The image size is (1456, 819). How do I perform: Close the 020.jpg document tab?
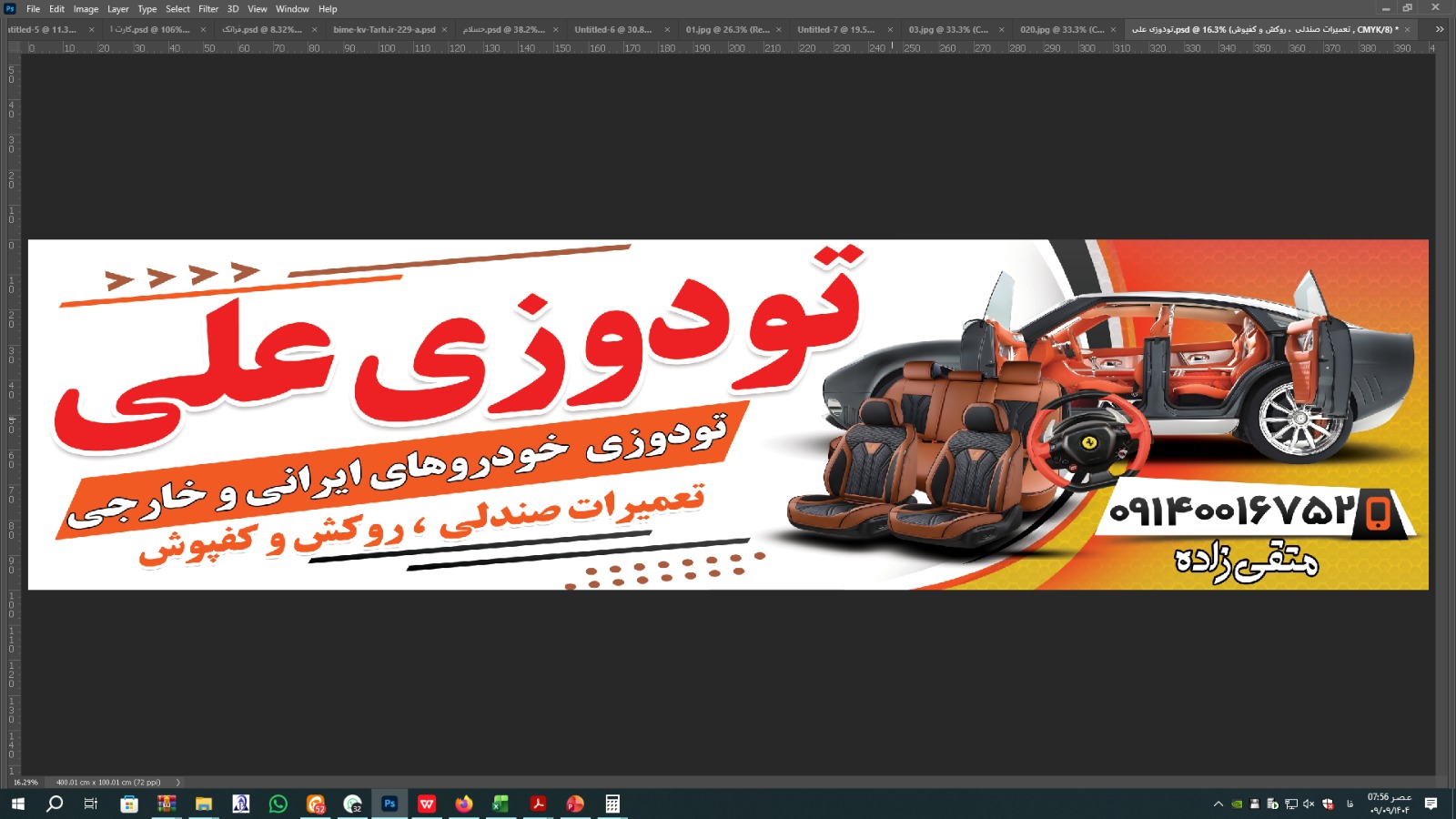(1113, 29)
